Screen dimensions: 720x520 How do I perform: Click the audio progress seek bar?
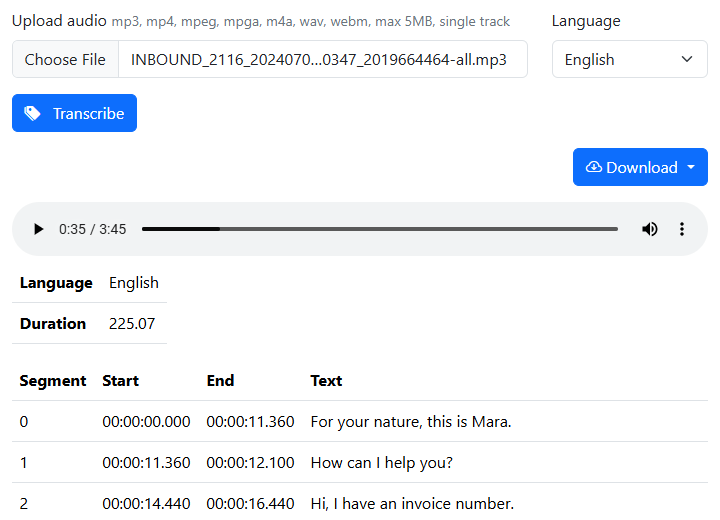pyautogui.click(x=380, y=229)
